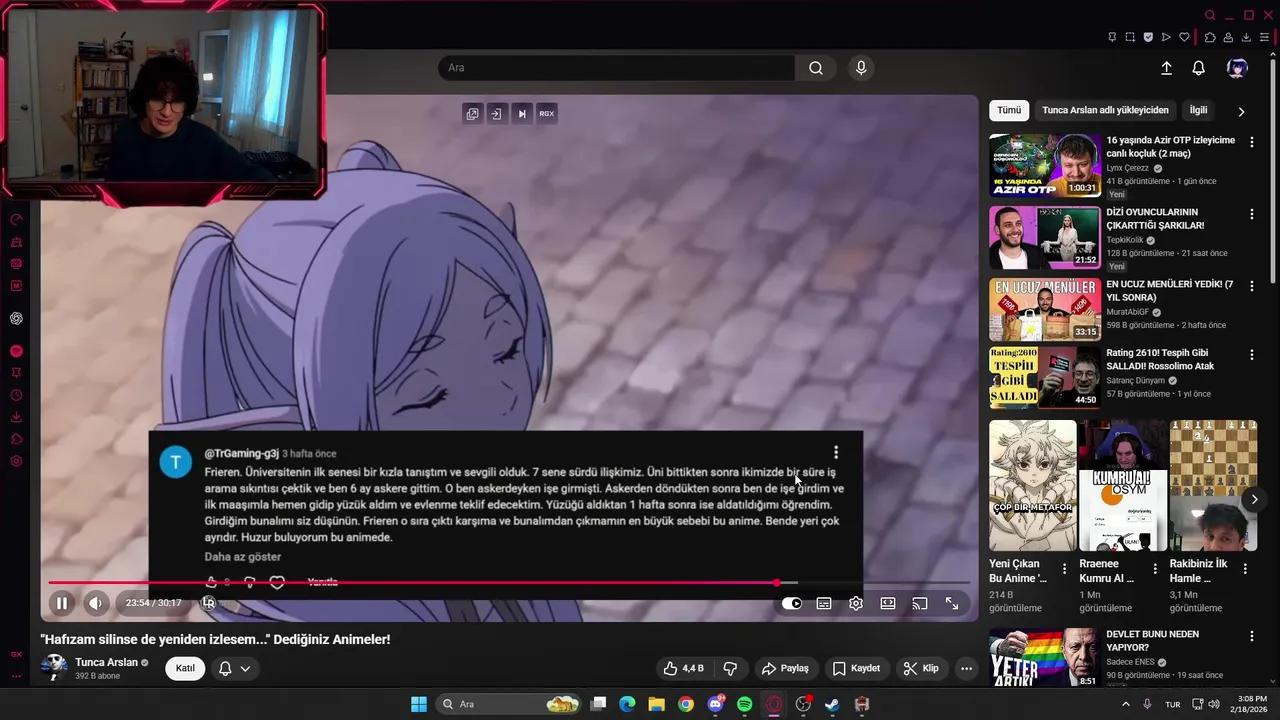Open Opera GX sidebar history clock

pyautogui.click(x=16, y=395)
